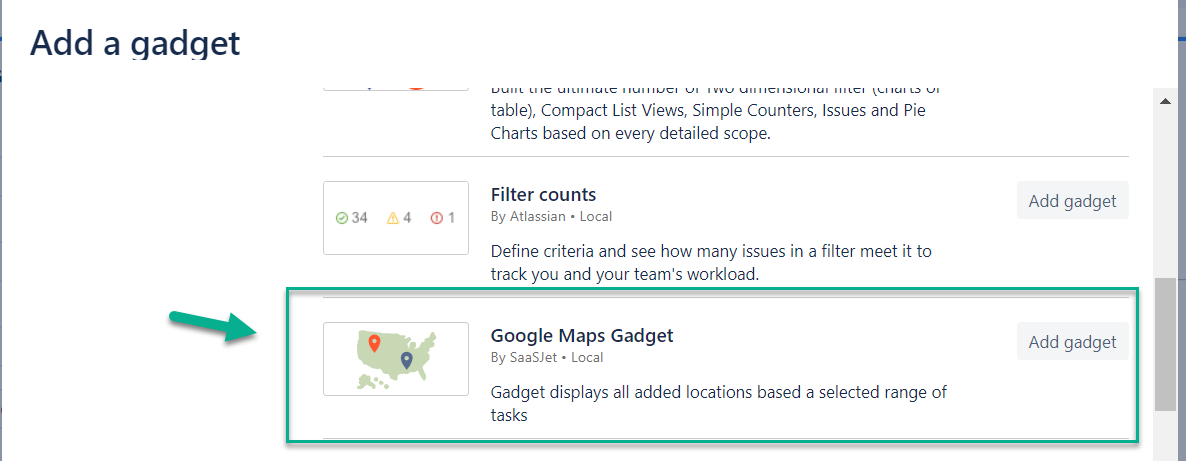The width and height of the screenshot is (1186, 461).
Task: Add the Google Maps Gadget
Action: pos(1072,342)
